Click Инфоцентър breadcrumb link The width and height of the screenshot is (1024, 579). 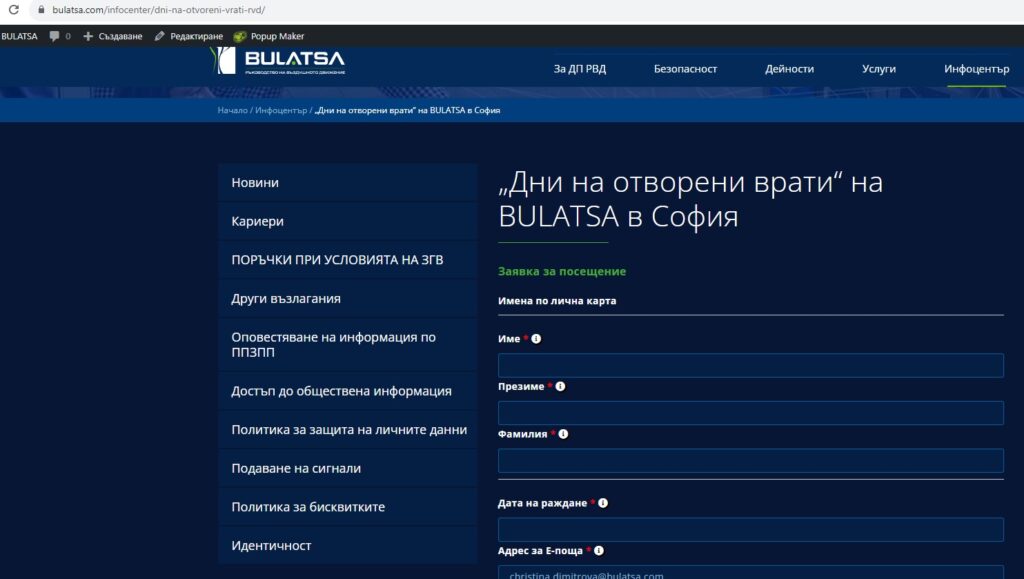coord(281,110)
